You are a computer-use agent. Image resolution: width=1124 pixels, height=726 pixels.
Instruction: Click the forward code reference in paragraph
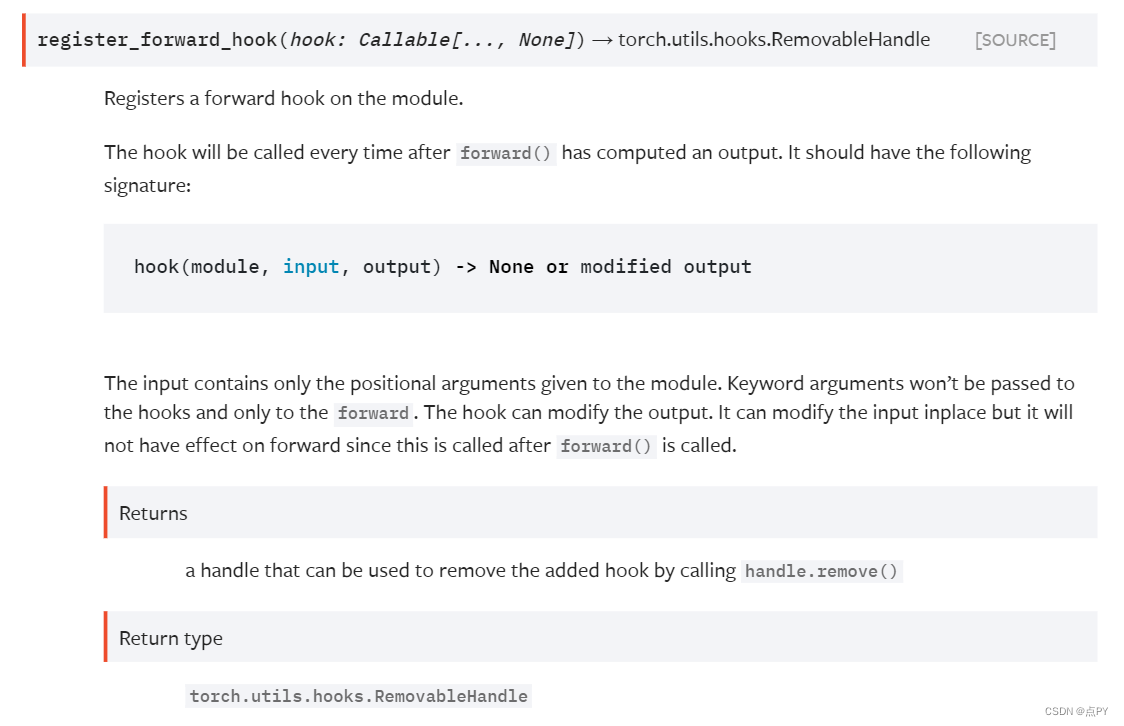click(373, 413)
